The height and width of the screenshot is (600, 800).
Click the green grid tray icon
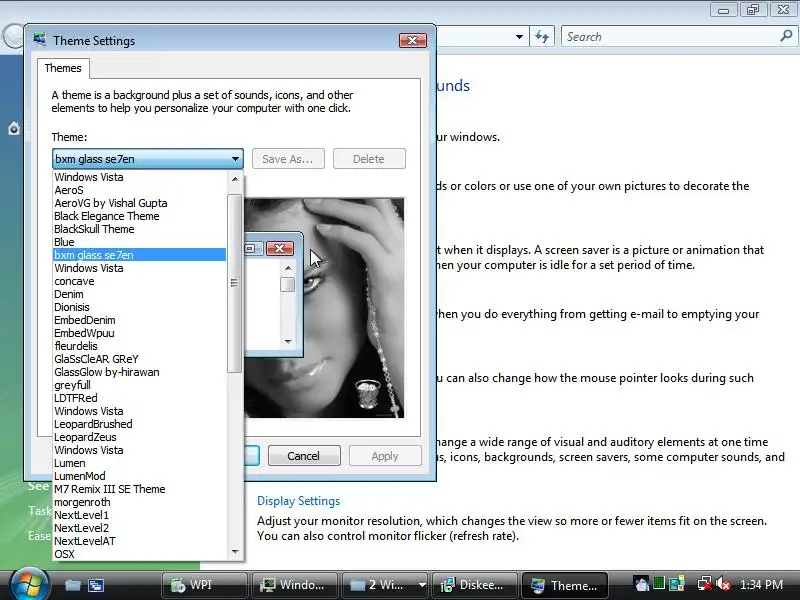(x=659, y=583)
